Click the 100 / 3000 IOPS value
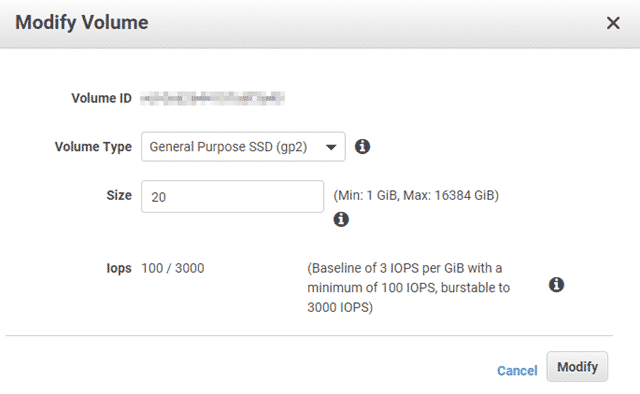This screenshot has height=394, width=640. 173,268
